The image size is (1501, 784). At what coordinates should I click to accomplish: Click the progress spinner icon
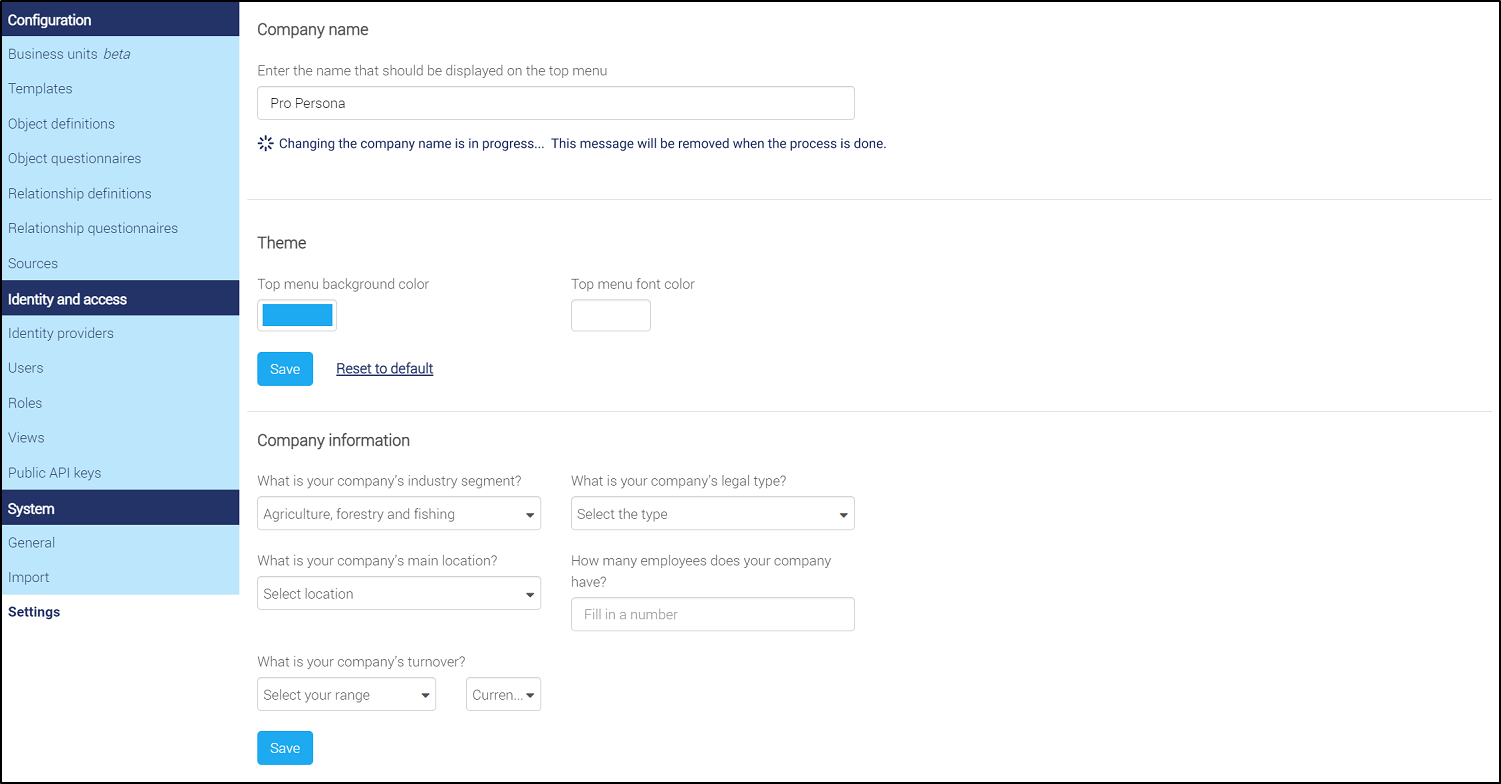[x=265, y=144]
